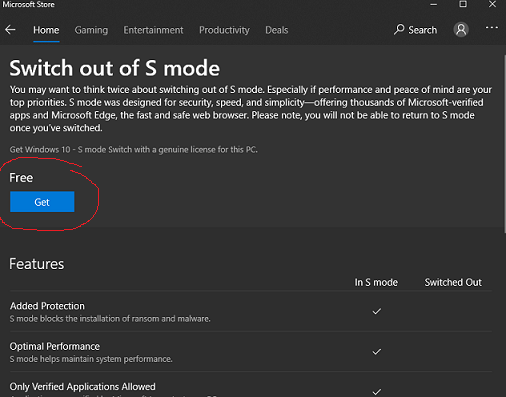The height and width of the screenshot is (397, 506).
Task: Click the blue Get button
Action: 42,202
